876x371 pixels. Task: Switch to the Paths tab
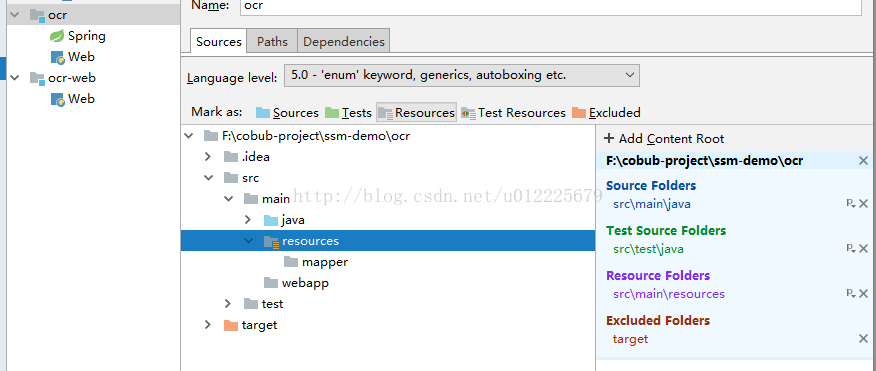pos(272,41)
